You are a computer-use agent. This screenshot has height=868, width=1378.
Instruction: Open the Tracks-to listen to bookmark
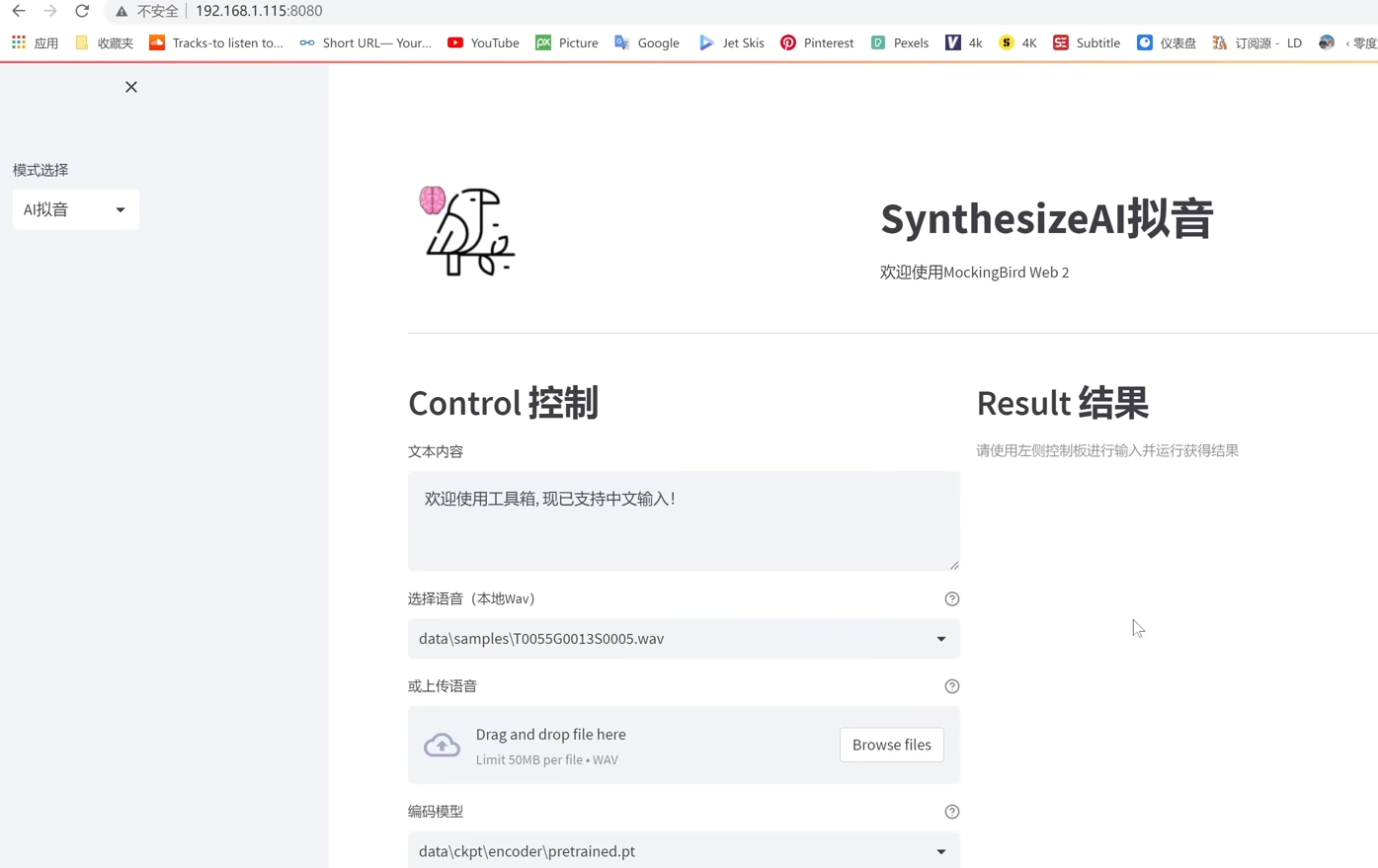(216, 42)
